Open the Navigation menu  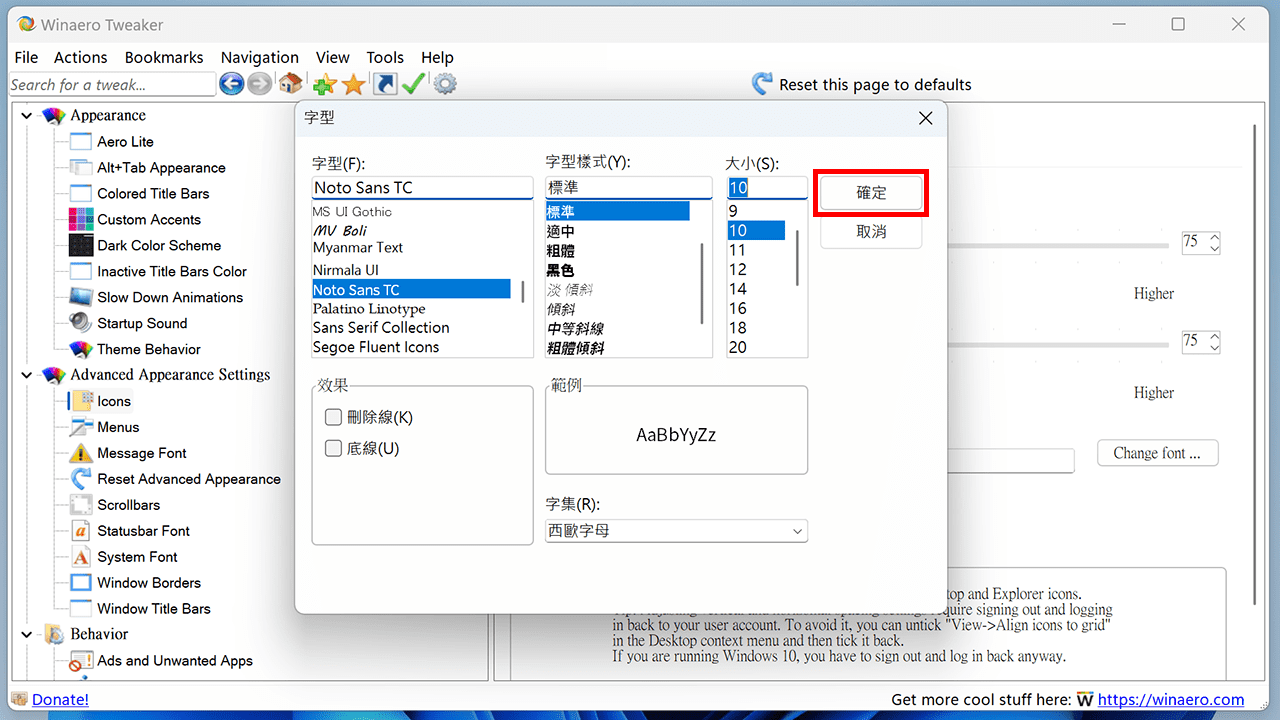point(259,57)
